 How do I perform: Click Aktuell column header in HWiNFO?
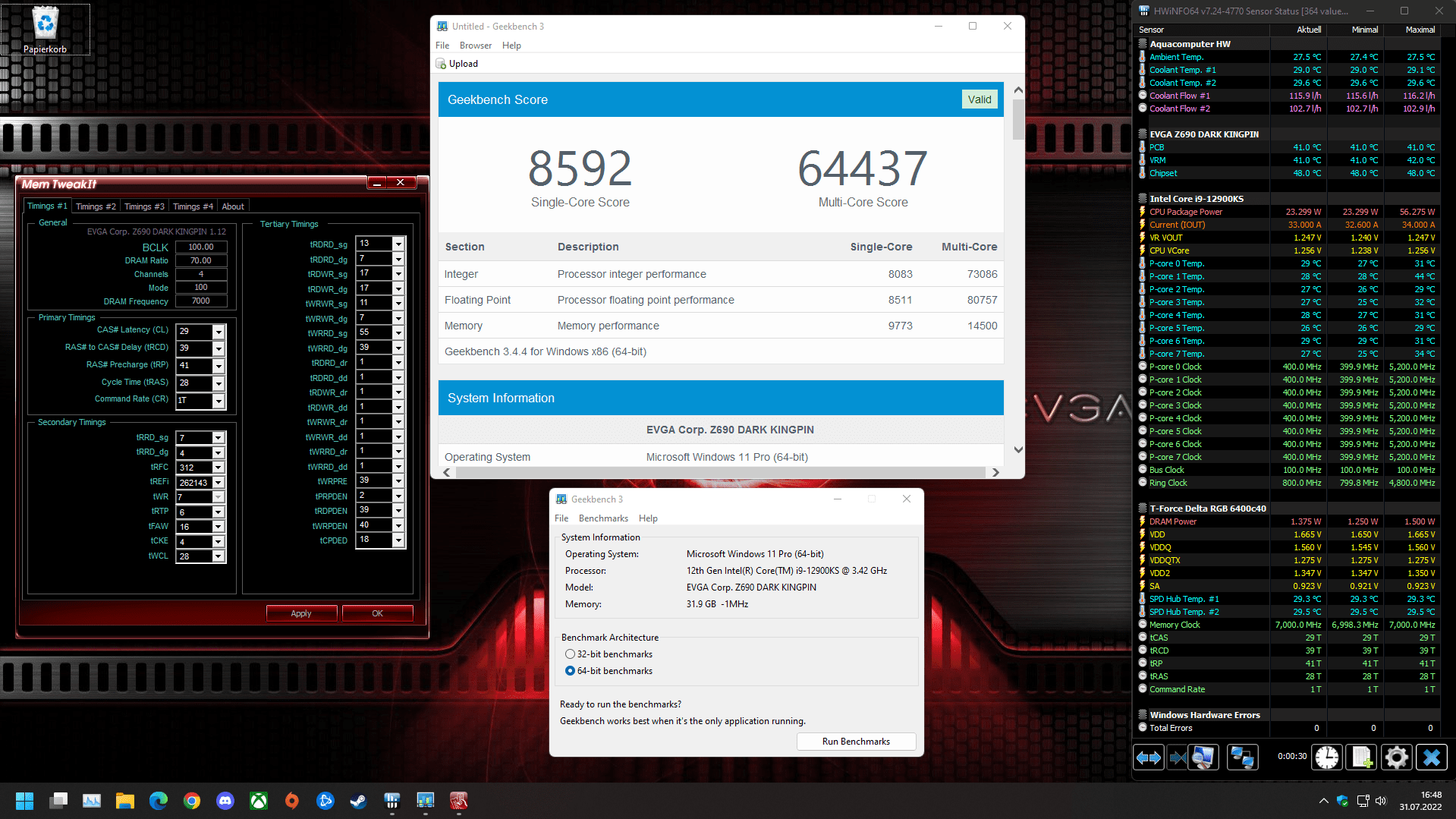tap(1309, 30)
